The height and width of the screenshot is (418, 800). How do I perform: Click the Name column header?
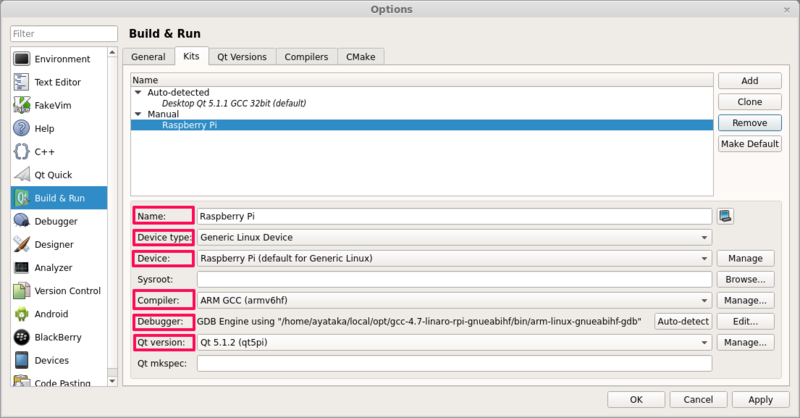(x=422, y=80)
